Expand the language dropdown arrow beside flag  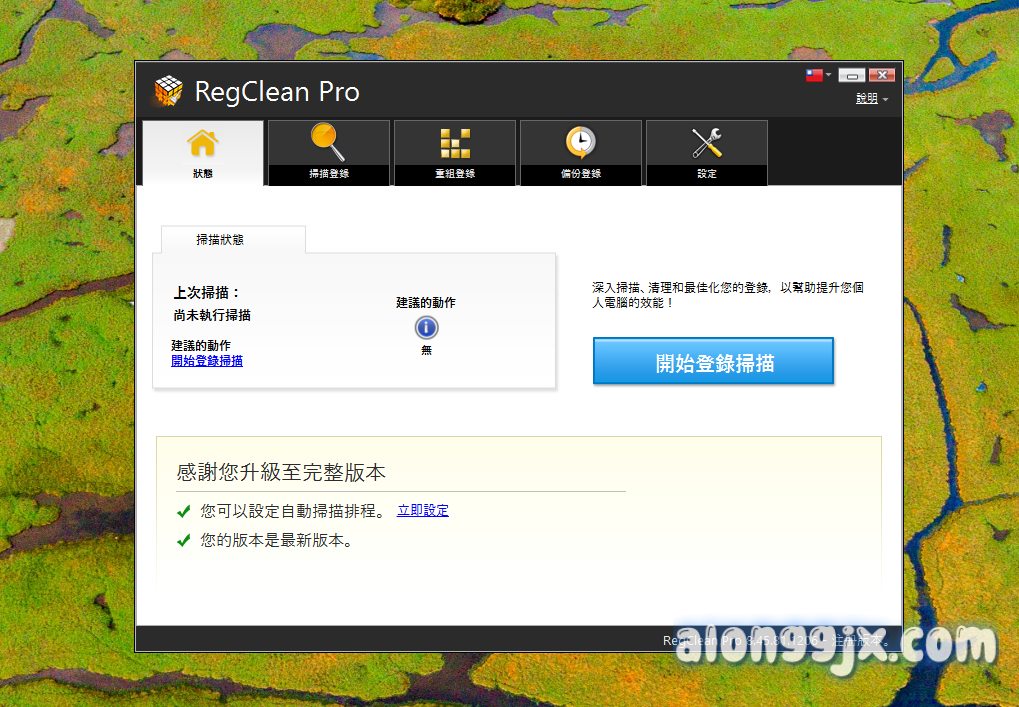[x=829, y=75]
